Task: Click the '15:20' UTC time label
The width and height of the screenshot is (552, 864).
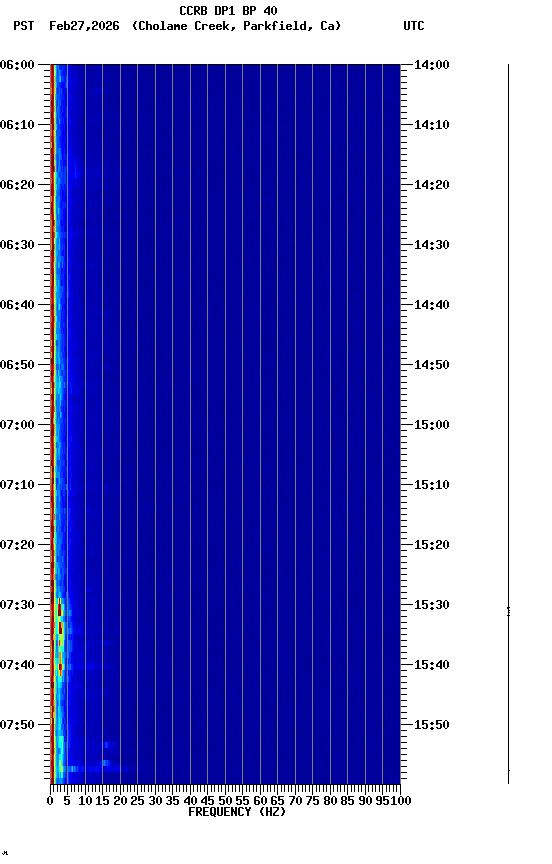Action: point(432,546)
